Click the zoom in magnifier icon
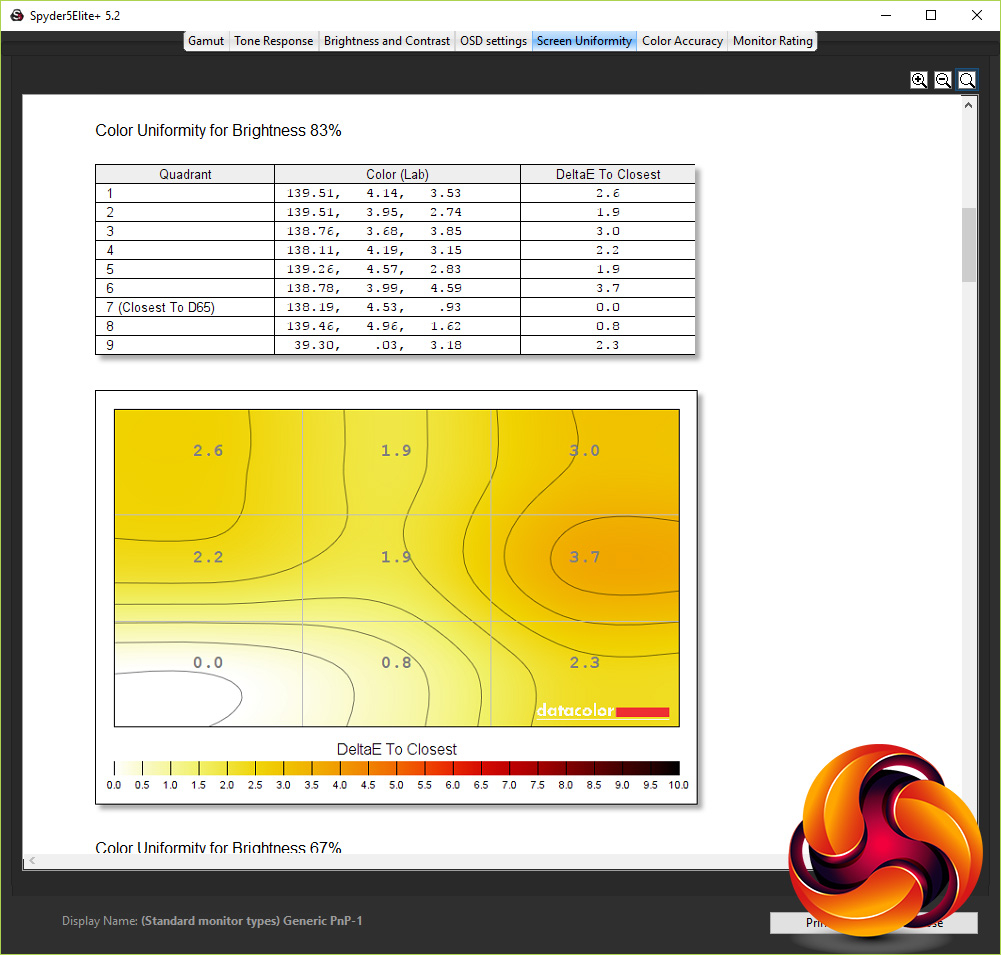 [x=919, y=80]
